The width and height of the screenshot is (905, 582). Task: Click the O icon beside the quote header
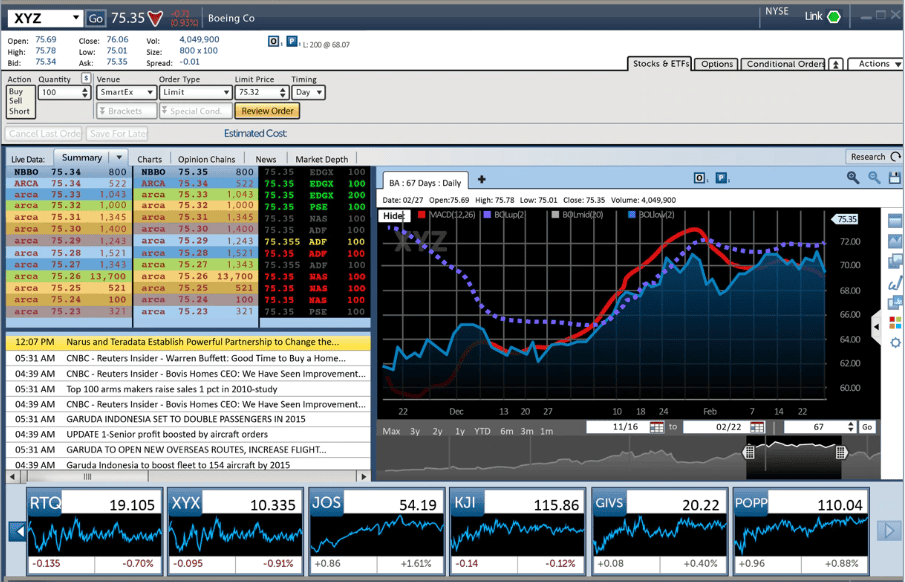274,42
